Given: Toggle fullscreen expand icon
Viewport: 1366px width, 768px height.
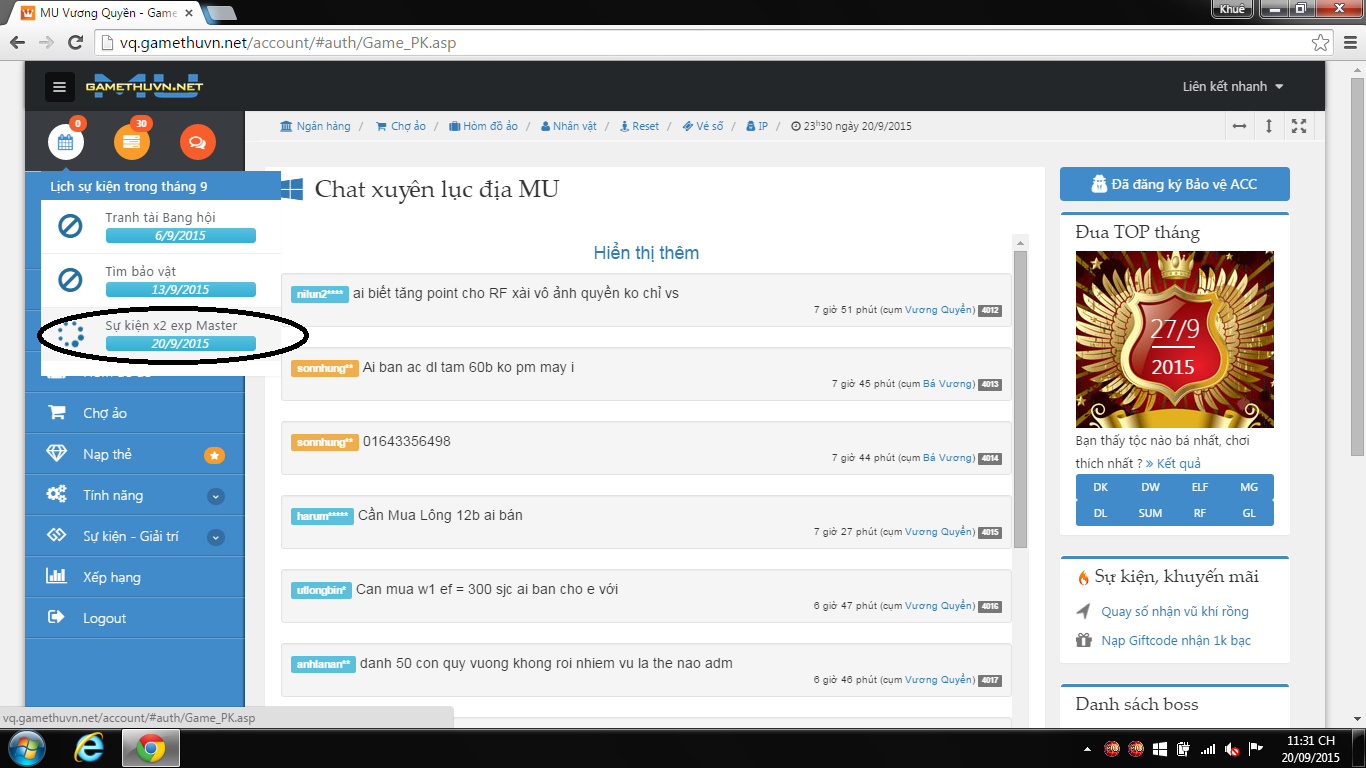Looking at the screenshot, I should [x=1299, y=126].
